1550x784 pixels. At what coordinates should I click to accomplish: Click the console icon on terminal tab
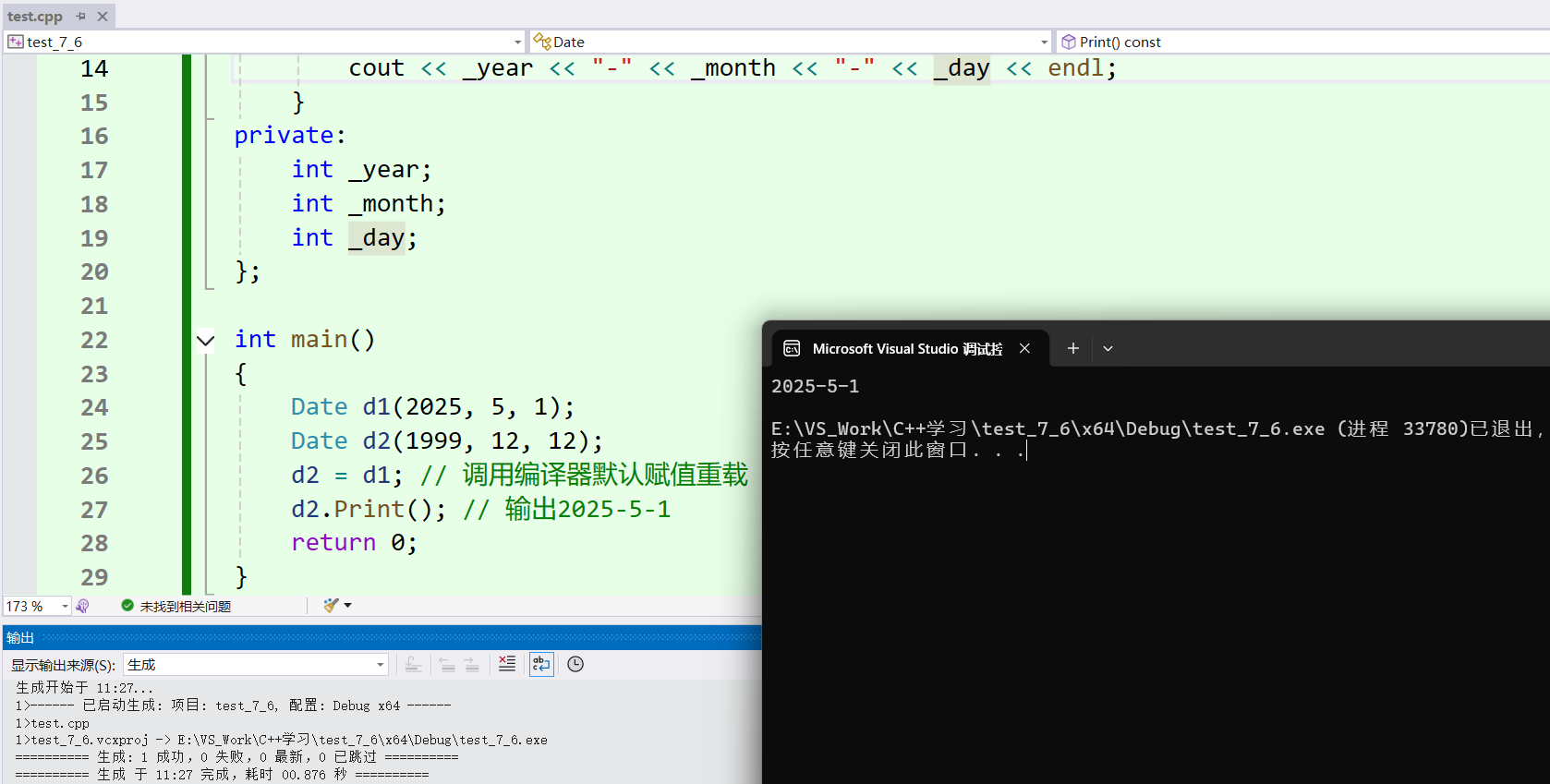tap(792, 348)
